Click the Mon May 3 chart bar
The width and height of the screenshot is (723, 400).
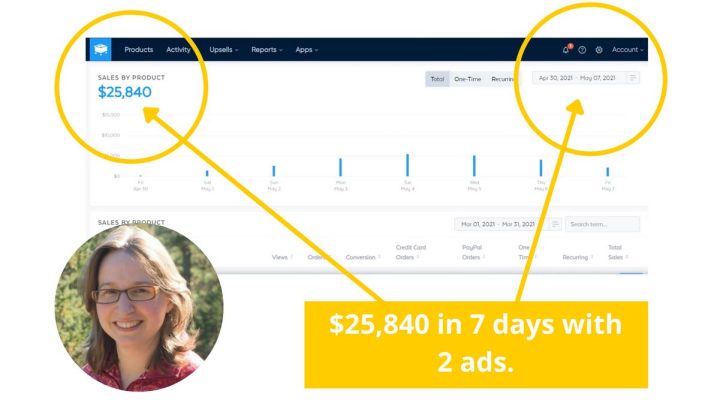(x=340, y=167)
